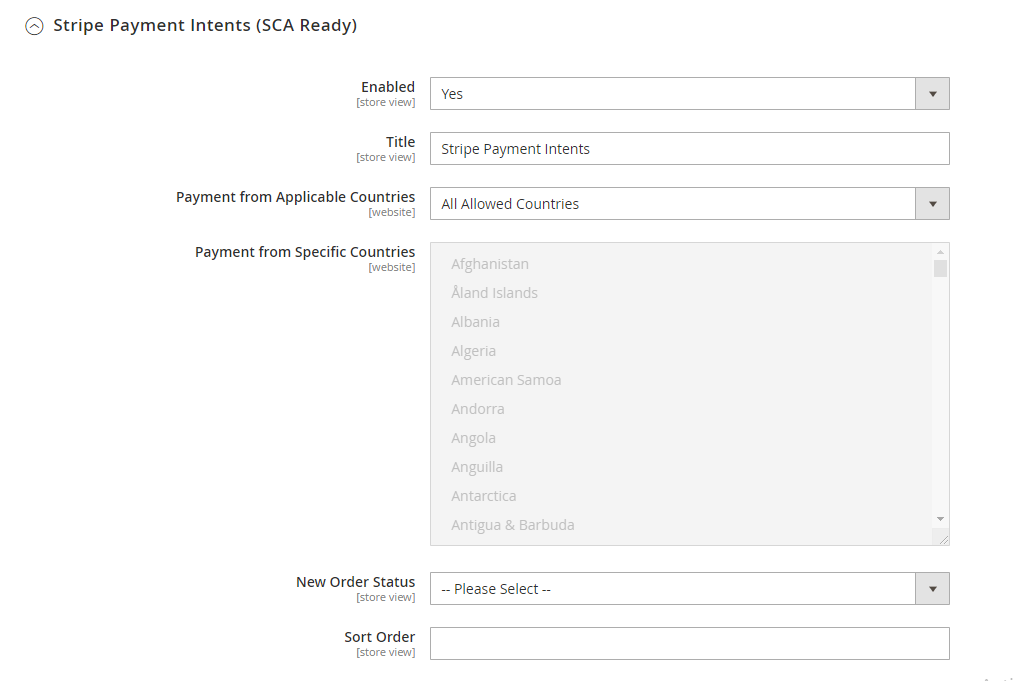Select Algeria in the countries list
The image size is (1017, 681).
click(x=473, y=351)
